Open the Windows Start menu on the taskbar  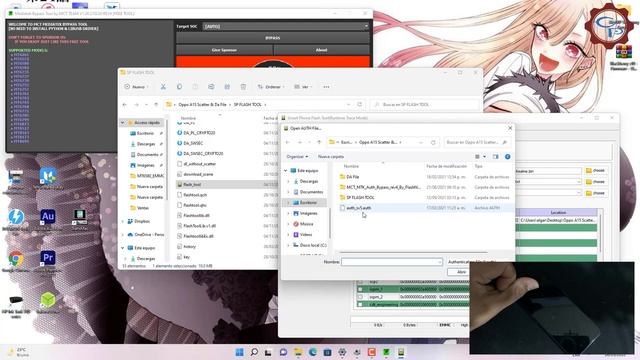240,352
